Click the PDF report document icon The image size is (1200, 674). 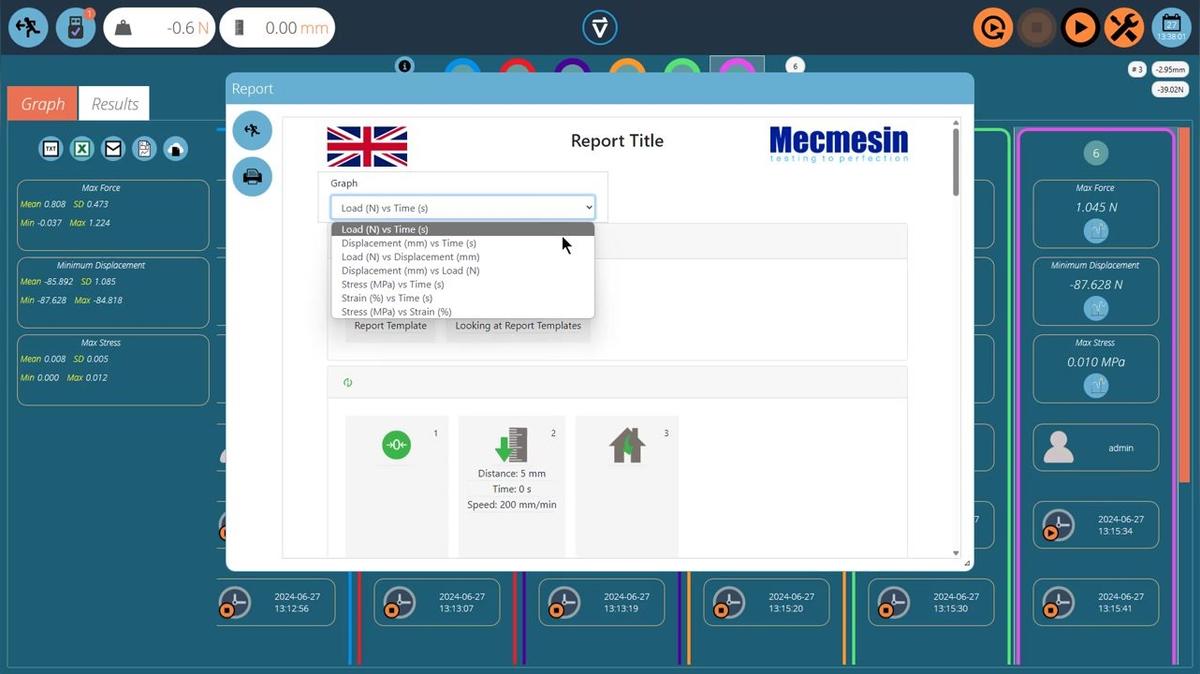[144, 149]
